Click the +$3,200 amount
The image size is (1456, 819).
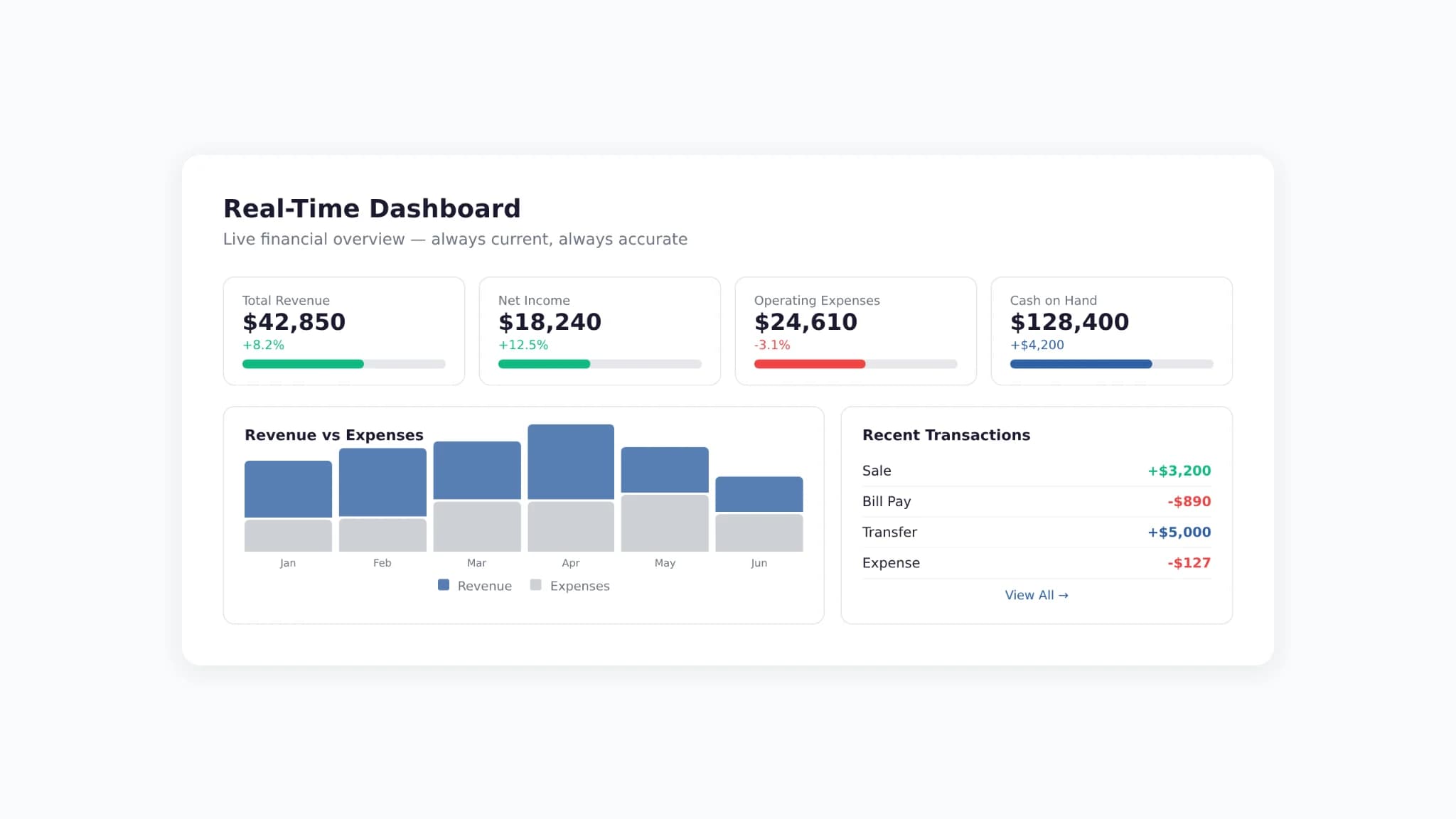pos(1179,471)
